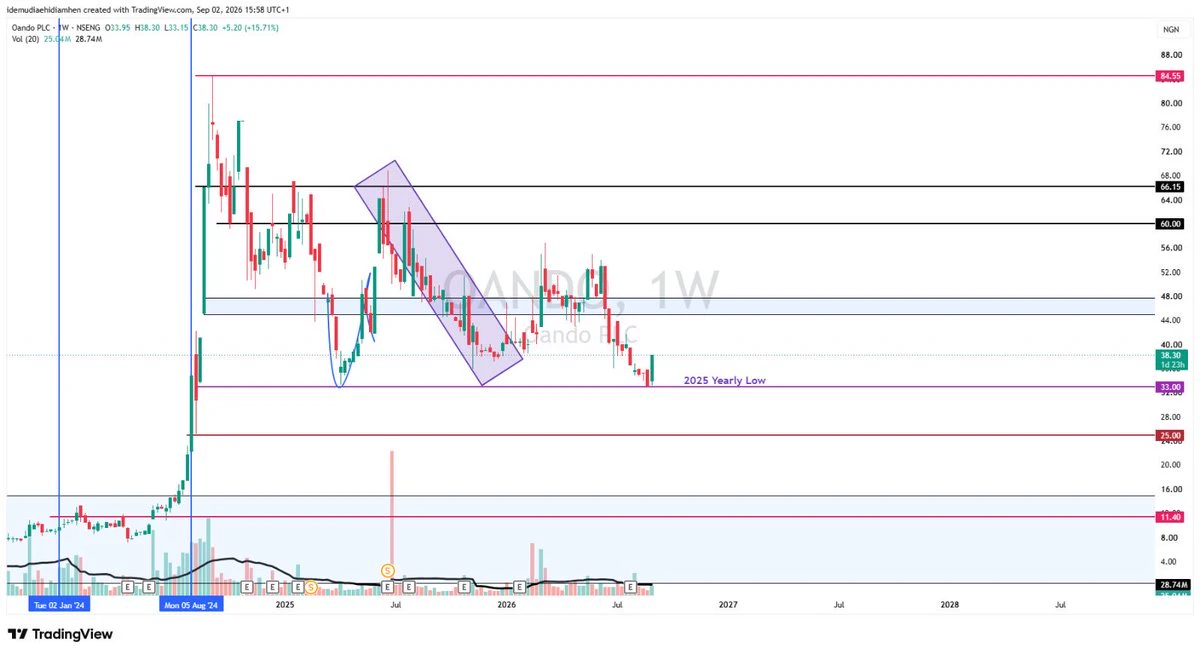Image resolution: width=1200 pixels, height=654 pixels.
Task: Click the 72.00 price axis value
Action: [1170, 151]
